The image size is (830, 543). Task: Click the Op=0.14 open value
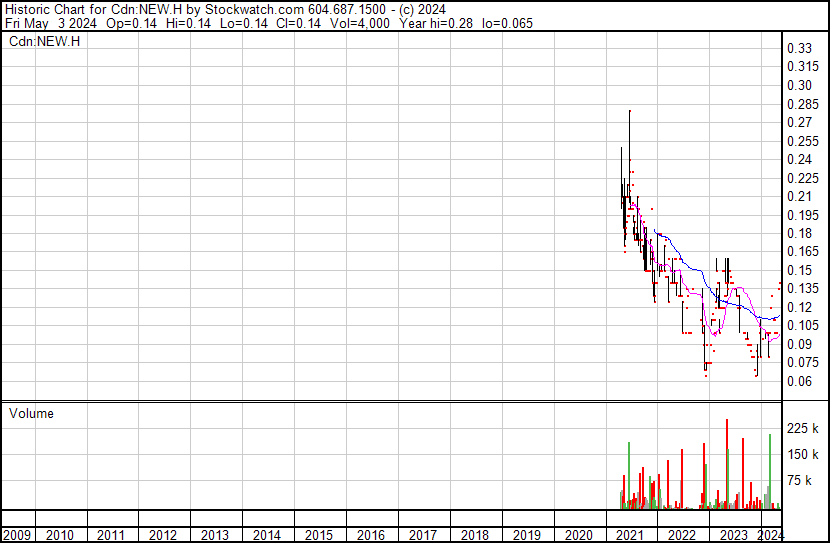[131, 23]
